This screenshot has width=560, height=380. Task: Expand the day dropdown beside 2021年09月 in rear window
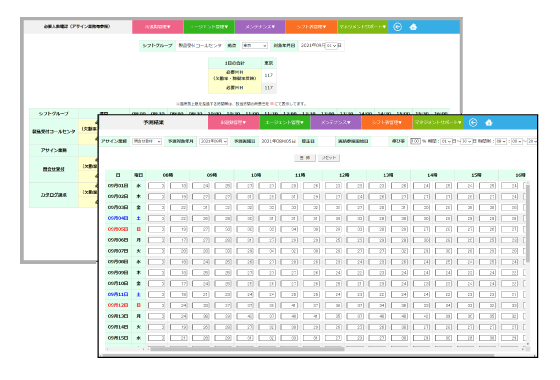(x=331, y=46)
